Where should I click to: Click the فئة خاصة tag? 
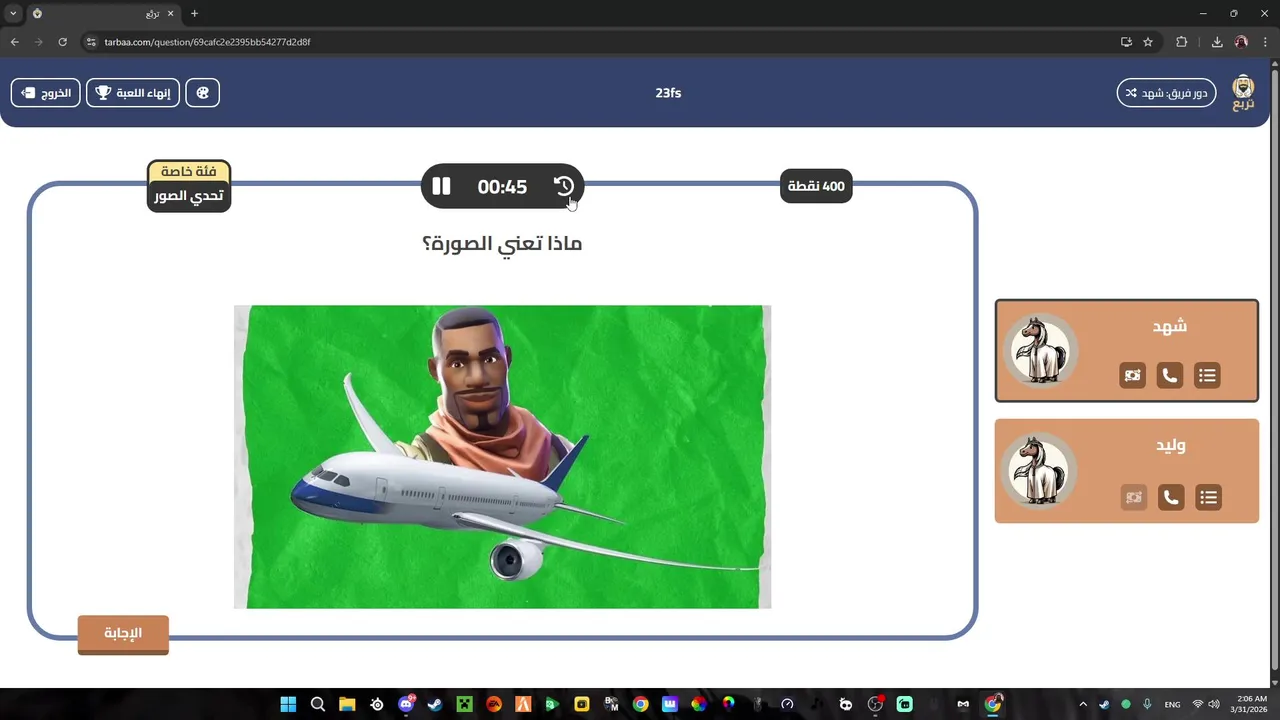pos(189,171)
